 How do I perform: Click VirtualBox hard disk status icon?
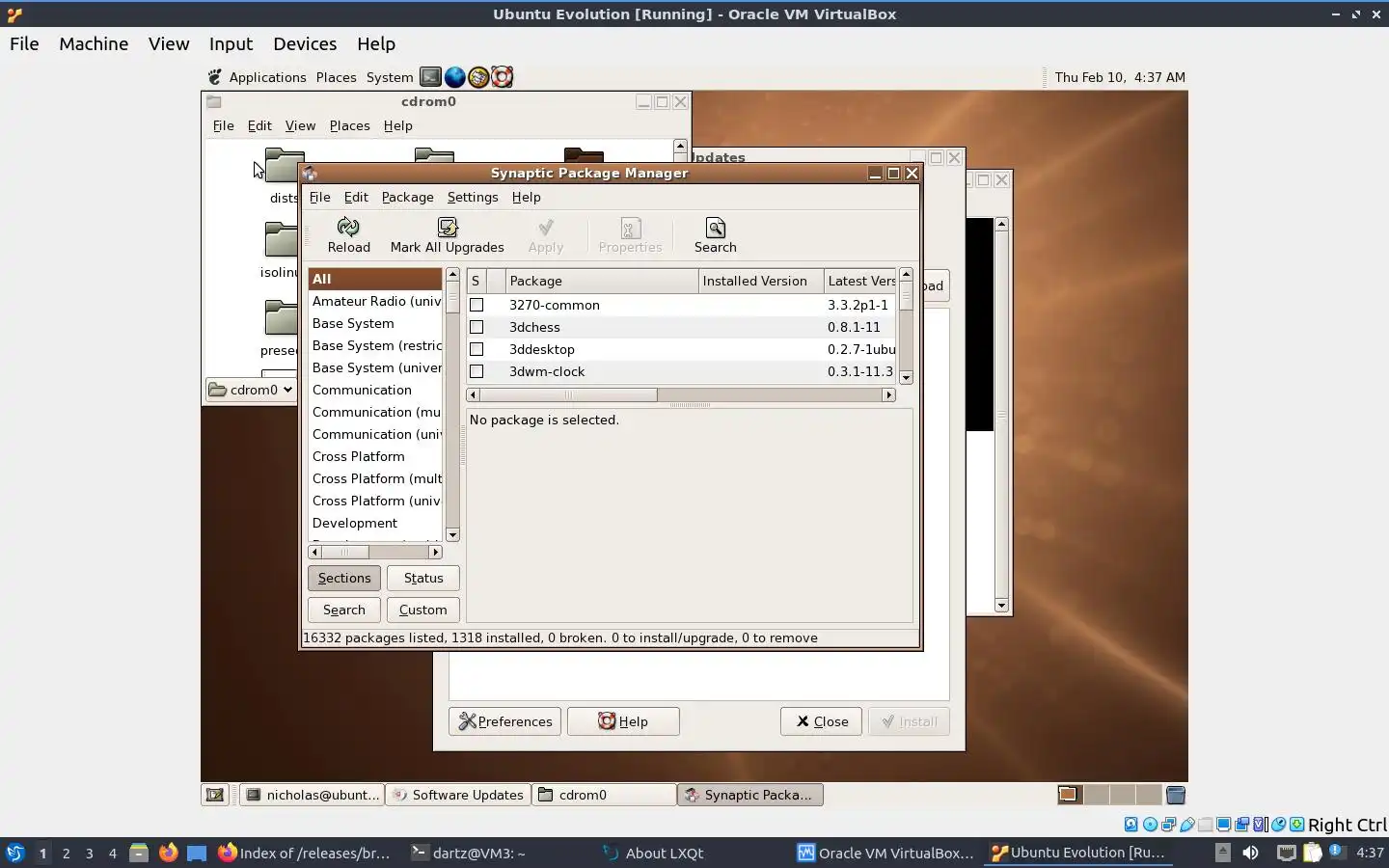1131,825
